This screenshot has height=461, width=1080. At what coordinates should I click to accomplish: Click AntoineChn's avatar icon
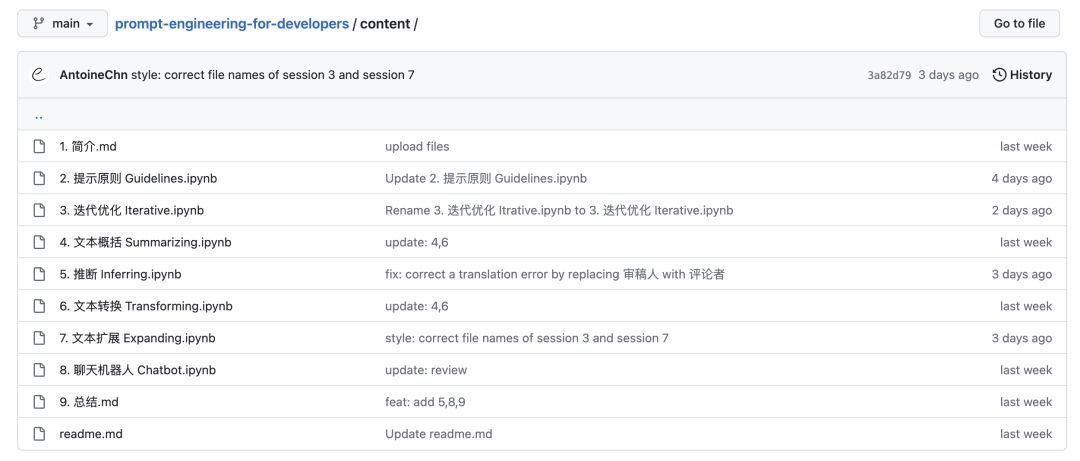(39, 74)
